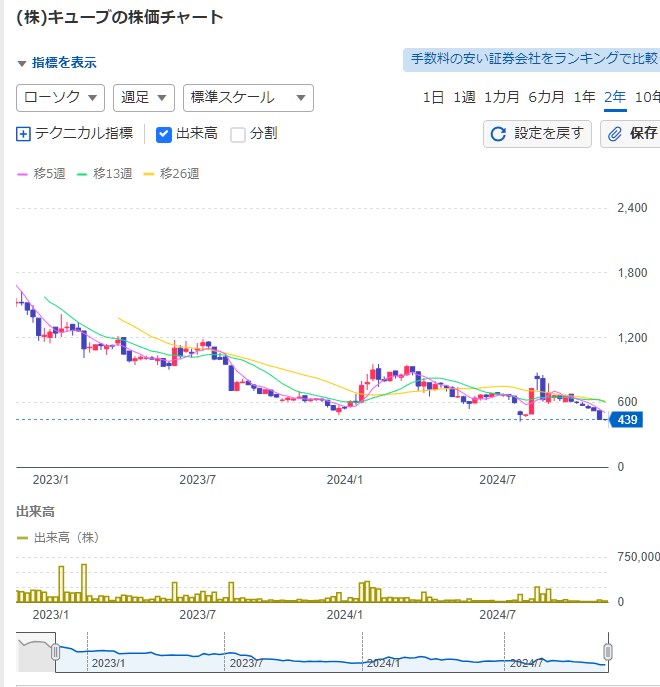
Task: Click the 設定を戻す reset button
Action: click(537, 134)
